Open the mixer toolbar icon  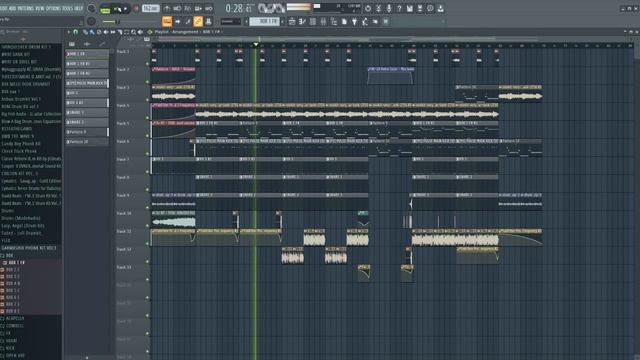pyautogui.click(x=323, y=21)
